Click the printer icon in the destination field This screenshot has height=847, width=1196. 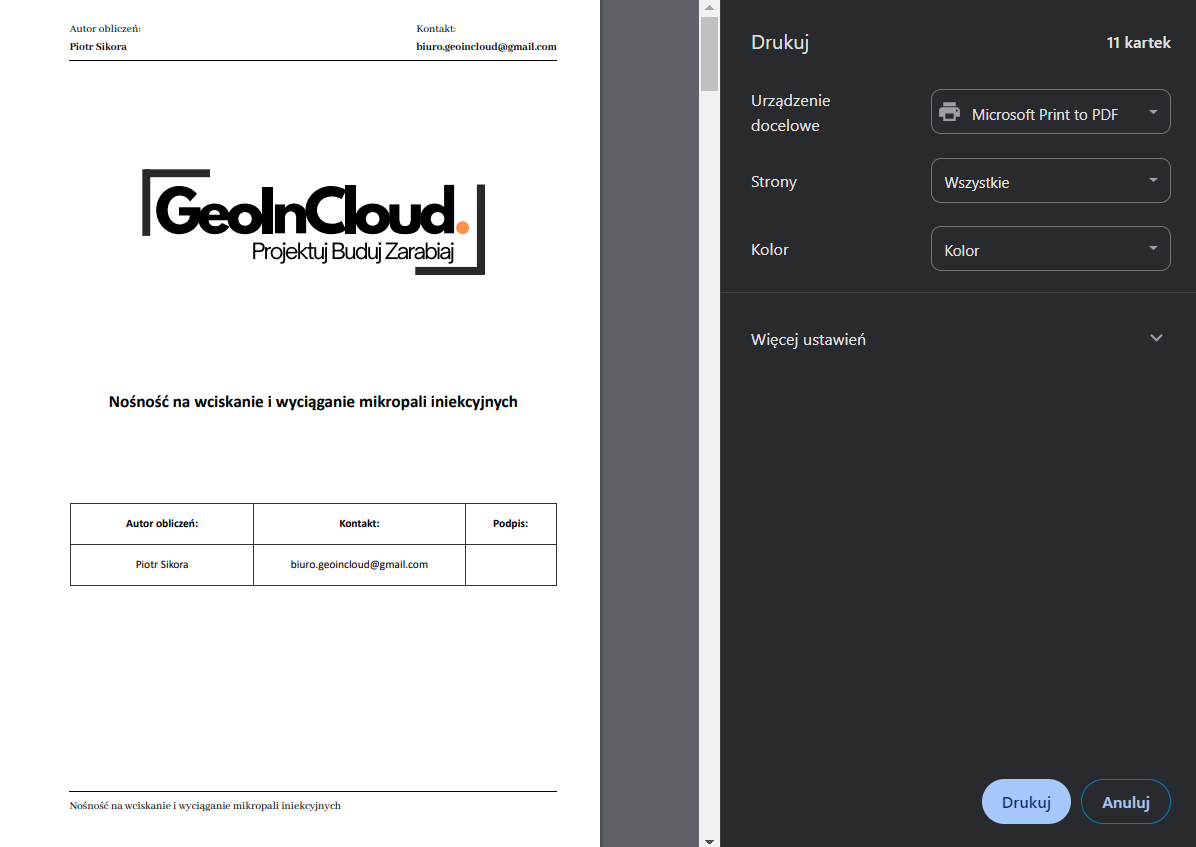949,113
